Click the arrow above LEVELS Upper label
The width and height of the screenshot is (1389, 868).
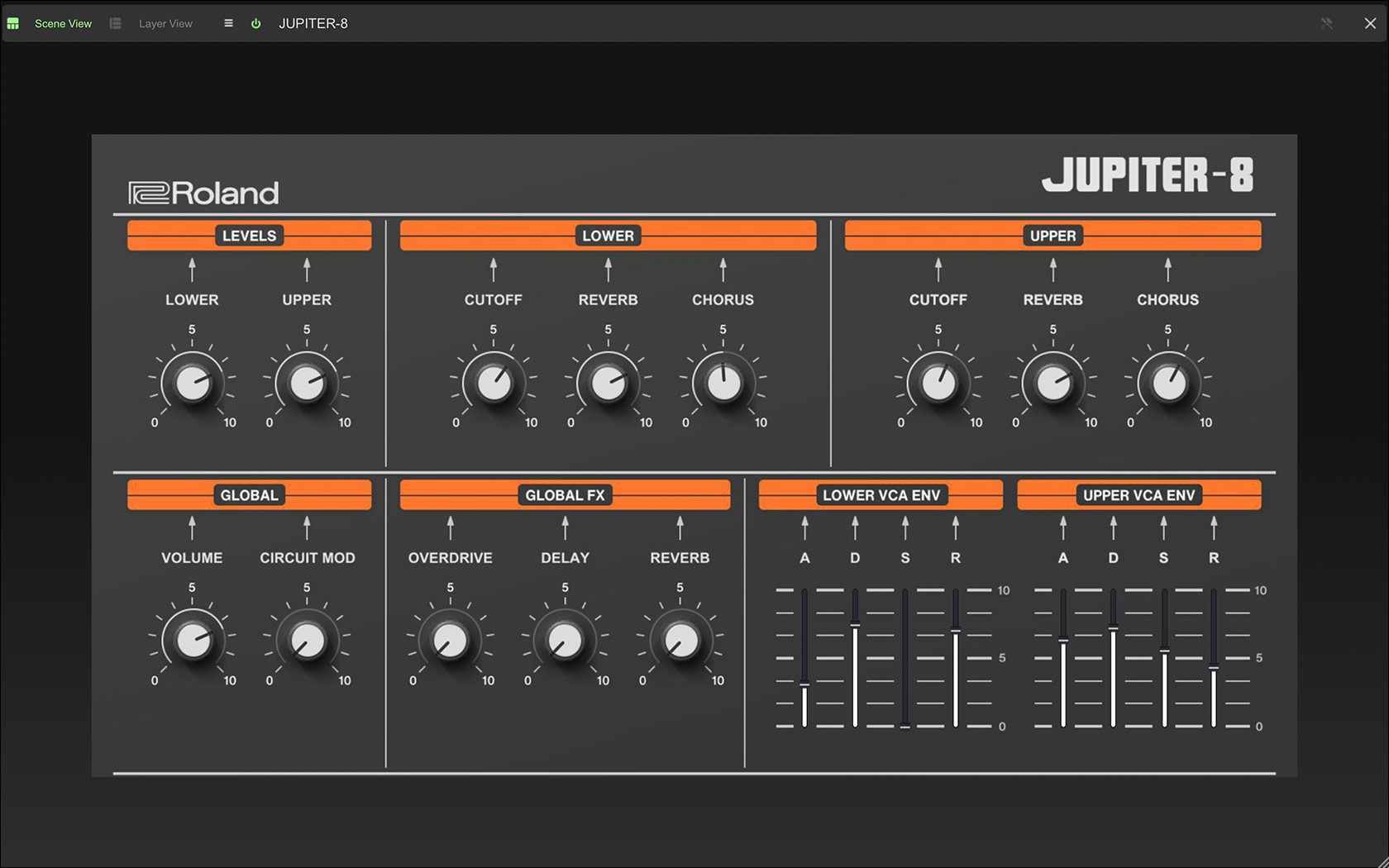pos(307,269)
